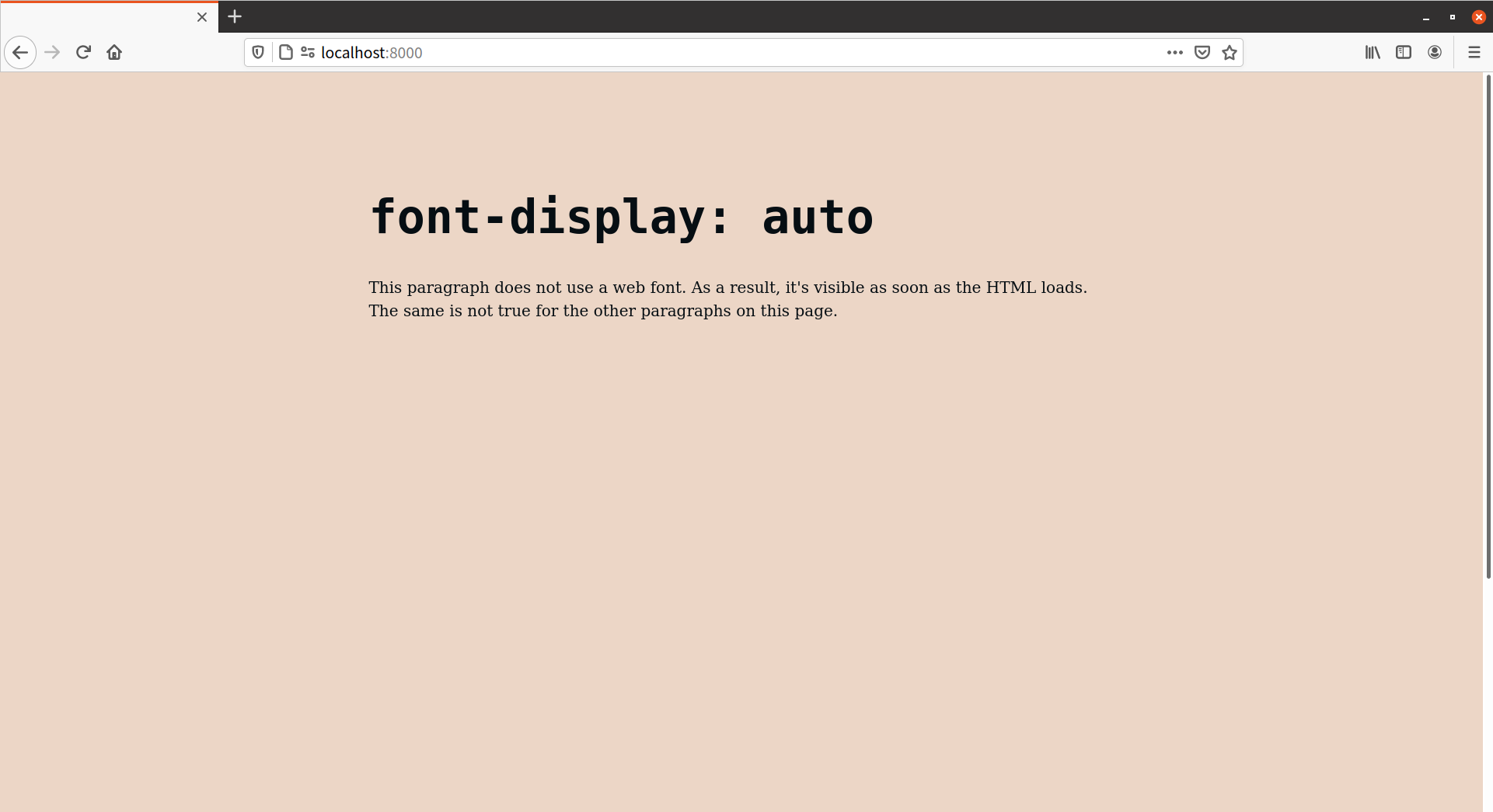Open the Firefox Account menu
This screenshot has width=1493, height=812.
tap(1435, 52)
